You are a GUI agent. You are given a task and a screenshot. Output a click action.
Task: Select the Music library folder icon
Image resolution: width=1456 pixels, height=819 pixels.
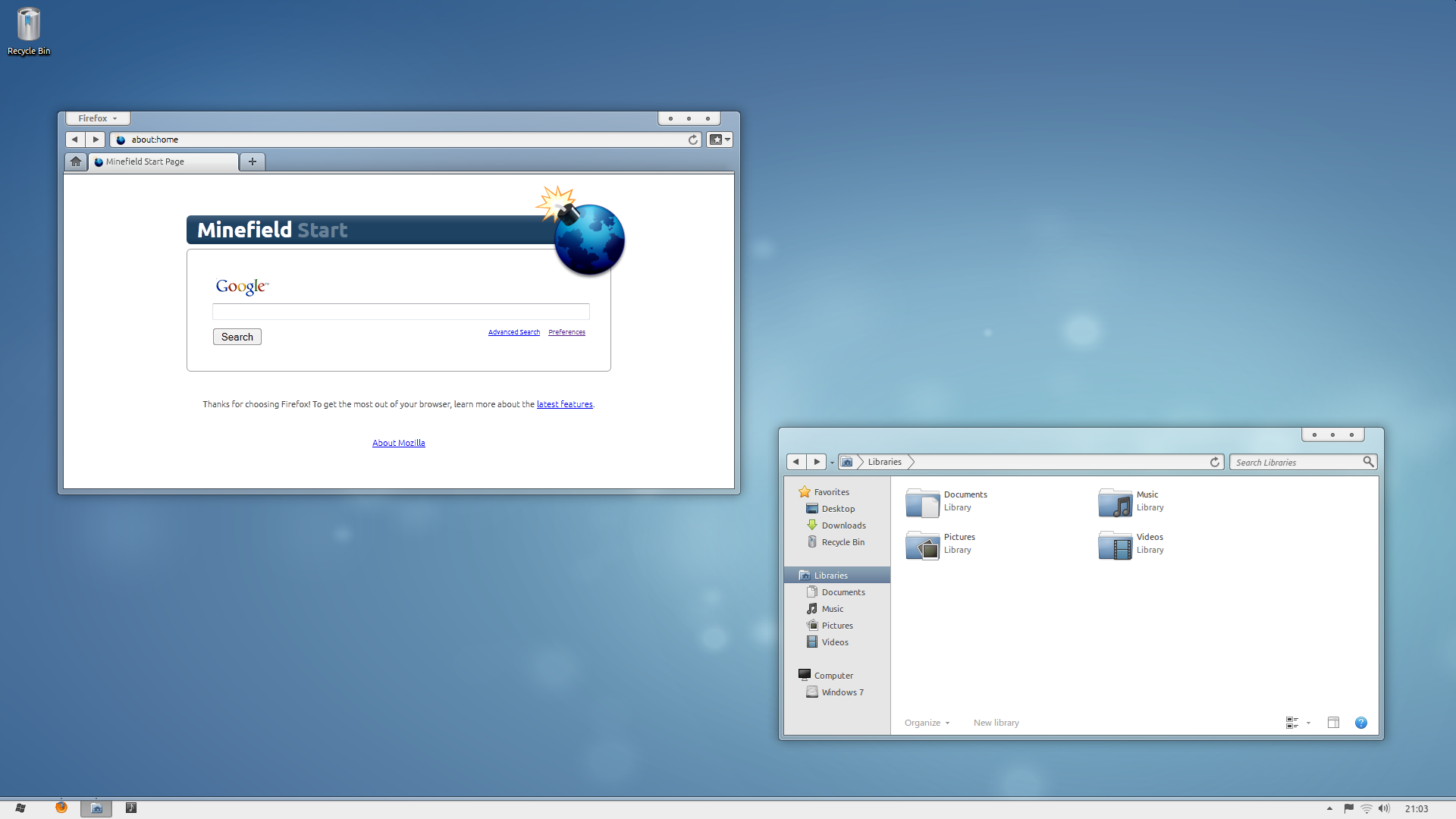pyautogui.click(x=1116, y=503)
